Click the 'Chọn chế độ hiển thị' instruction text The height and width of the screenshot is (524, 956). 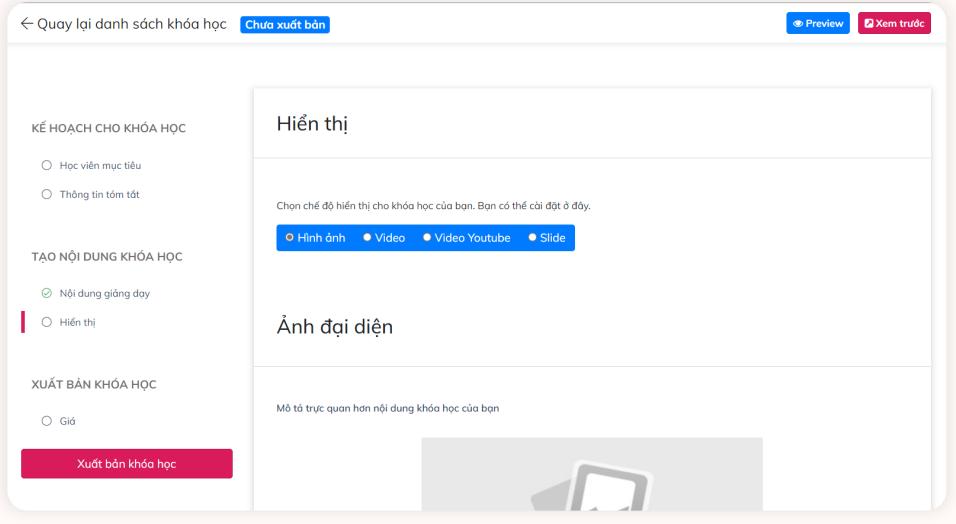coord(433,206)
